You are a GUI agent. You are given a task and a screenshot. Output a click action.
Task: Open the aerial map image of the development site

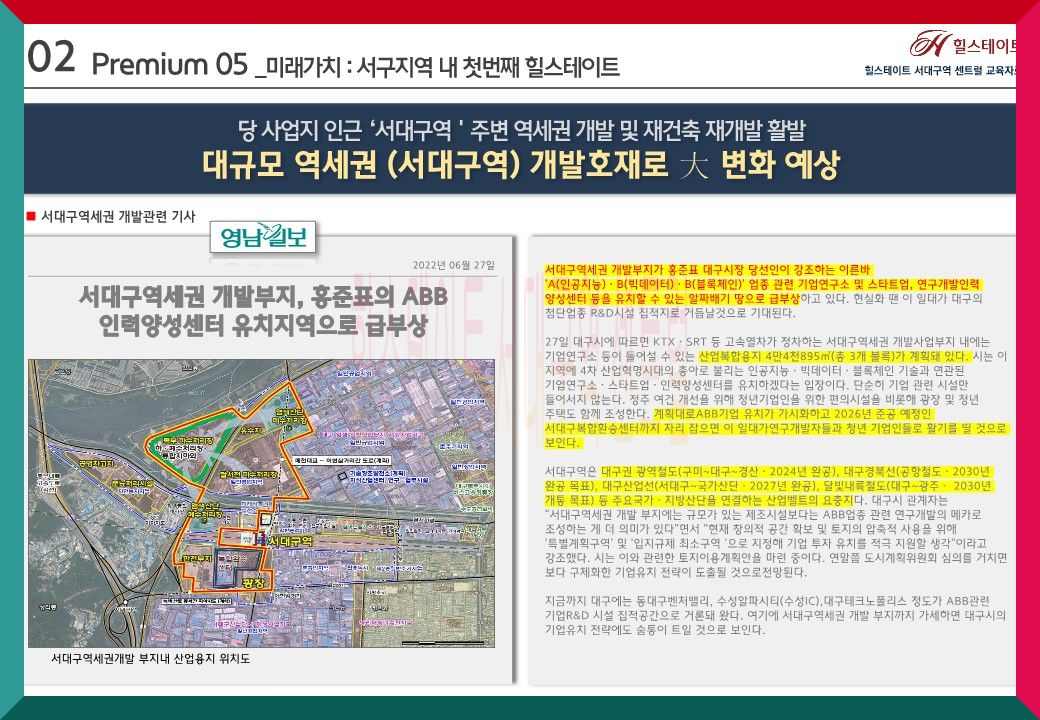click(x=261, y=503)
